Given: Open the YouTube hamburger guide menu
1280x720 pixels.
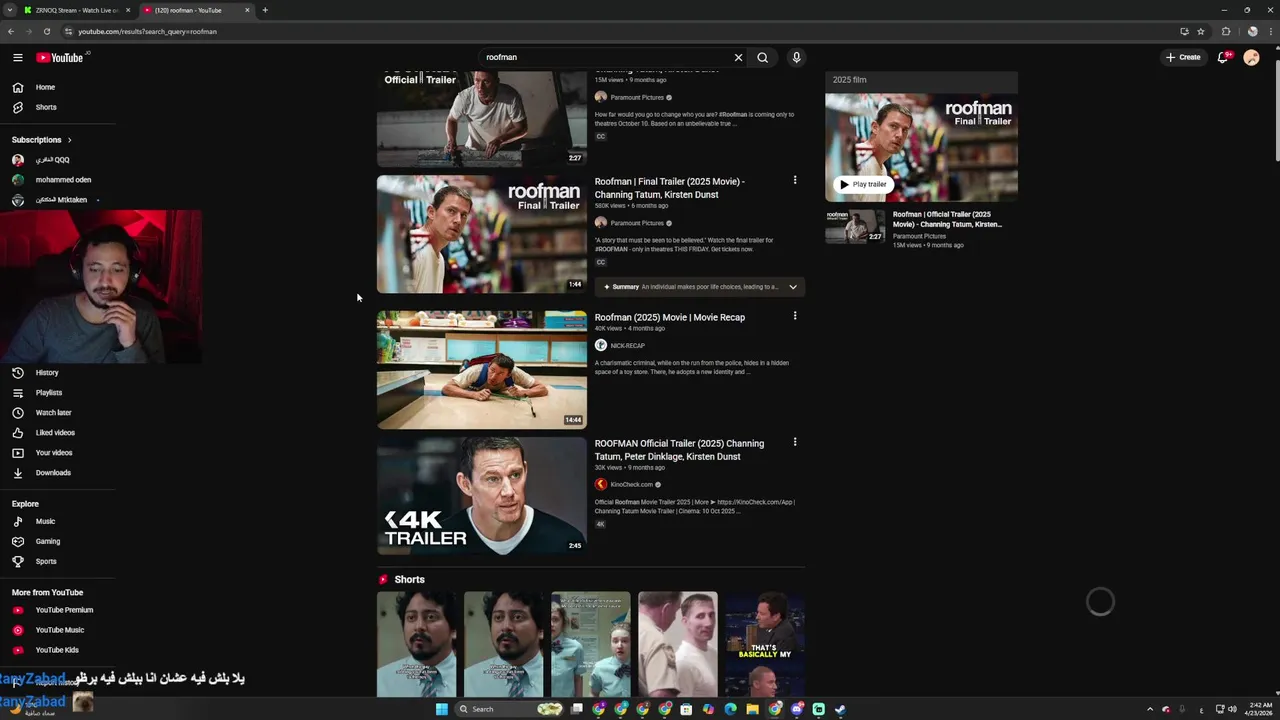Looking at the screenshot, I should click(x=17, y=57).
